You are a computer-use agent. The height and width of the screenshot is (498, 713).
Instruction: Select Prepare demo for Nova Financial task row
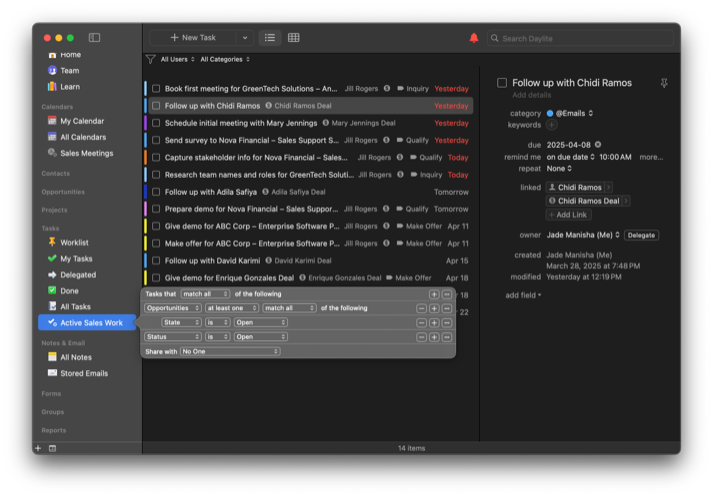point(310,209)
